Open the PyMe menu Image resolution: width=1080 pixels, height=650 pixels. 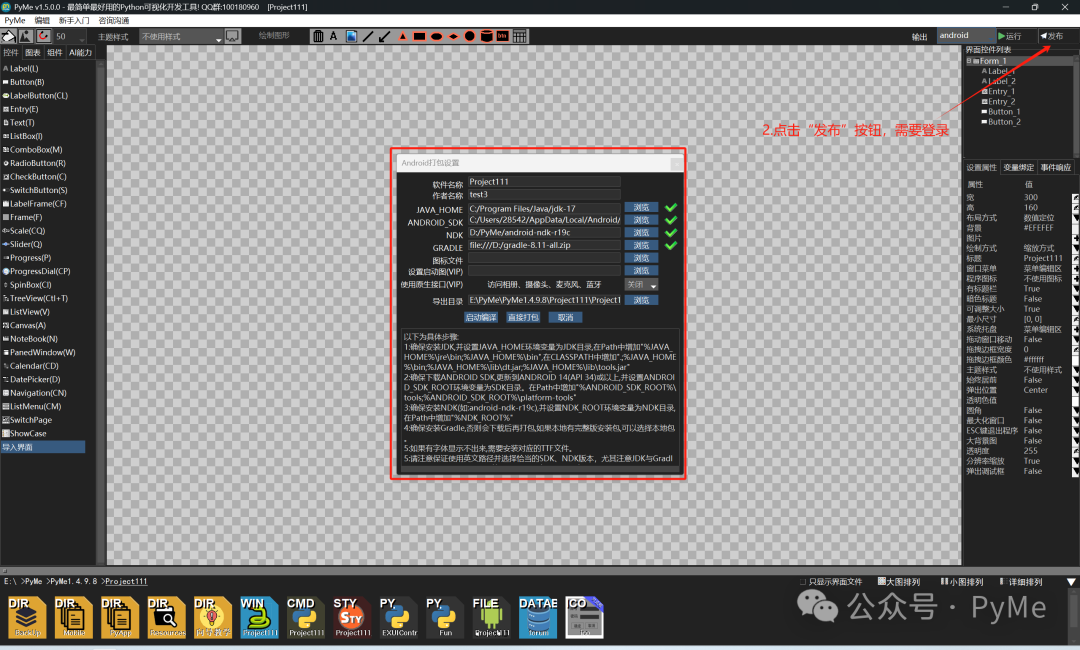[14, 20]
